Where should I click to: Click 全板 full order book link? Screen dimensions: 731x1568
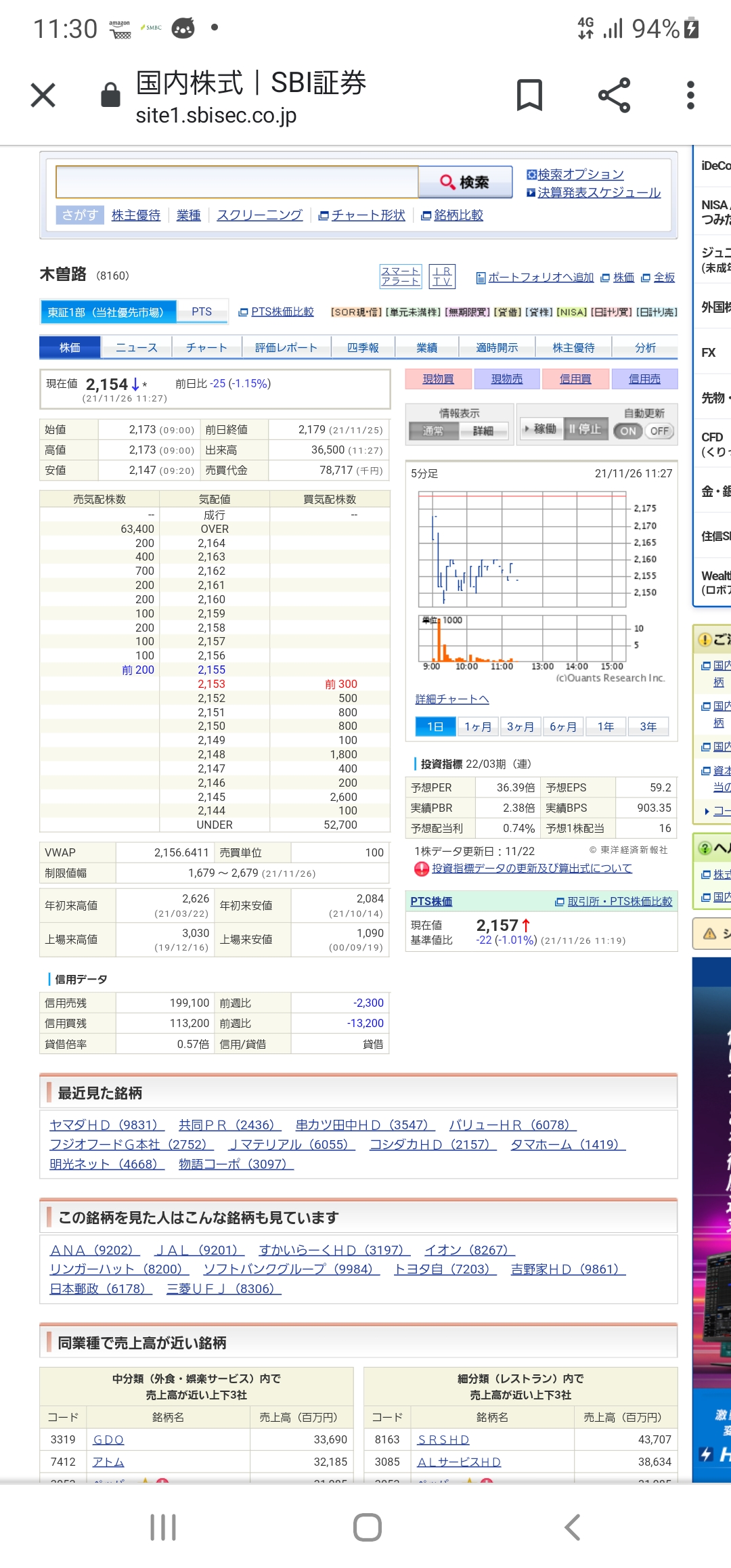[664, 278]
